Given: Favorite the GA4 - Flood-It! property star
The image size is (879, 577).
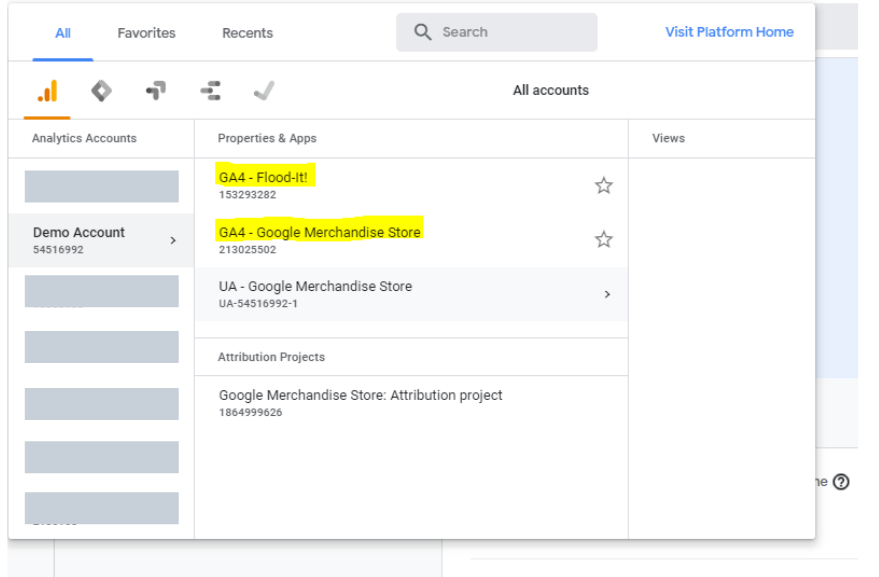Looking at the screenshot, I should [604, 186].
